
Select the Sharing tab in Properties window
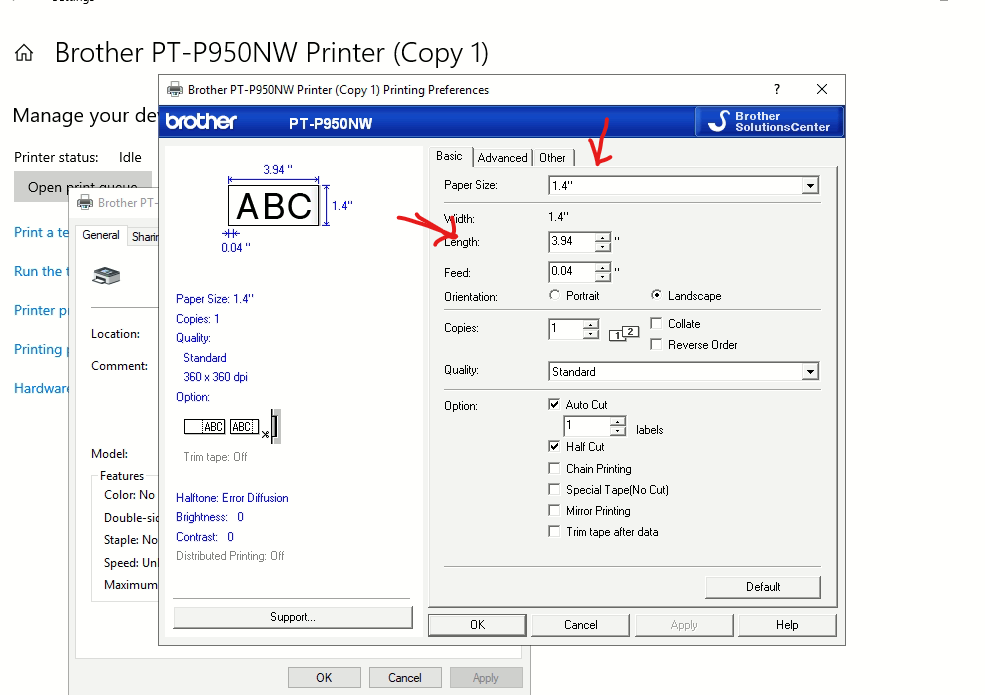(x=144, y=237)
